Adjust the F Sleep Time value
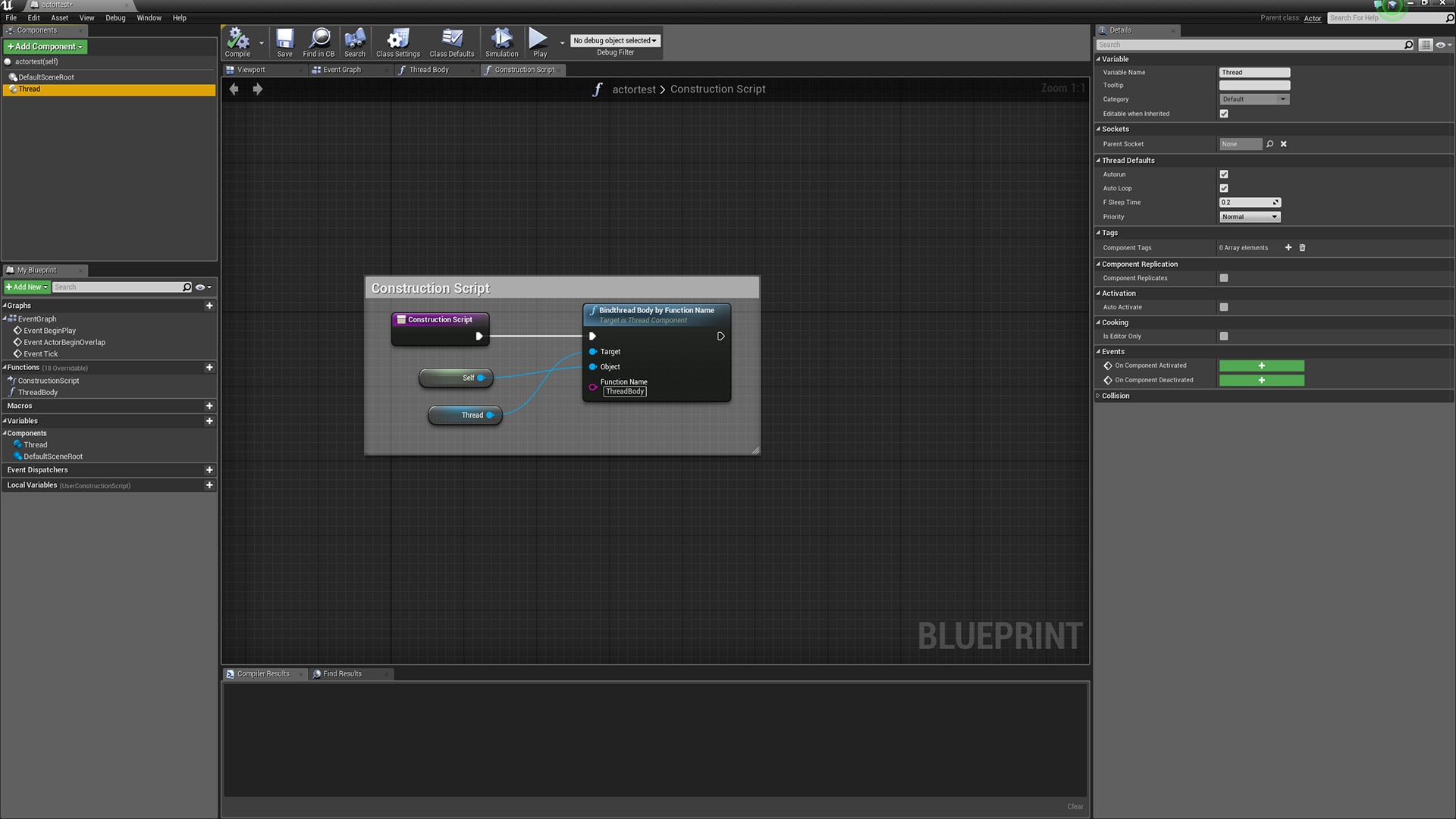This screenshot has width=1456, height=819. [1247, 202]
